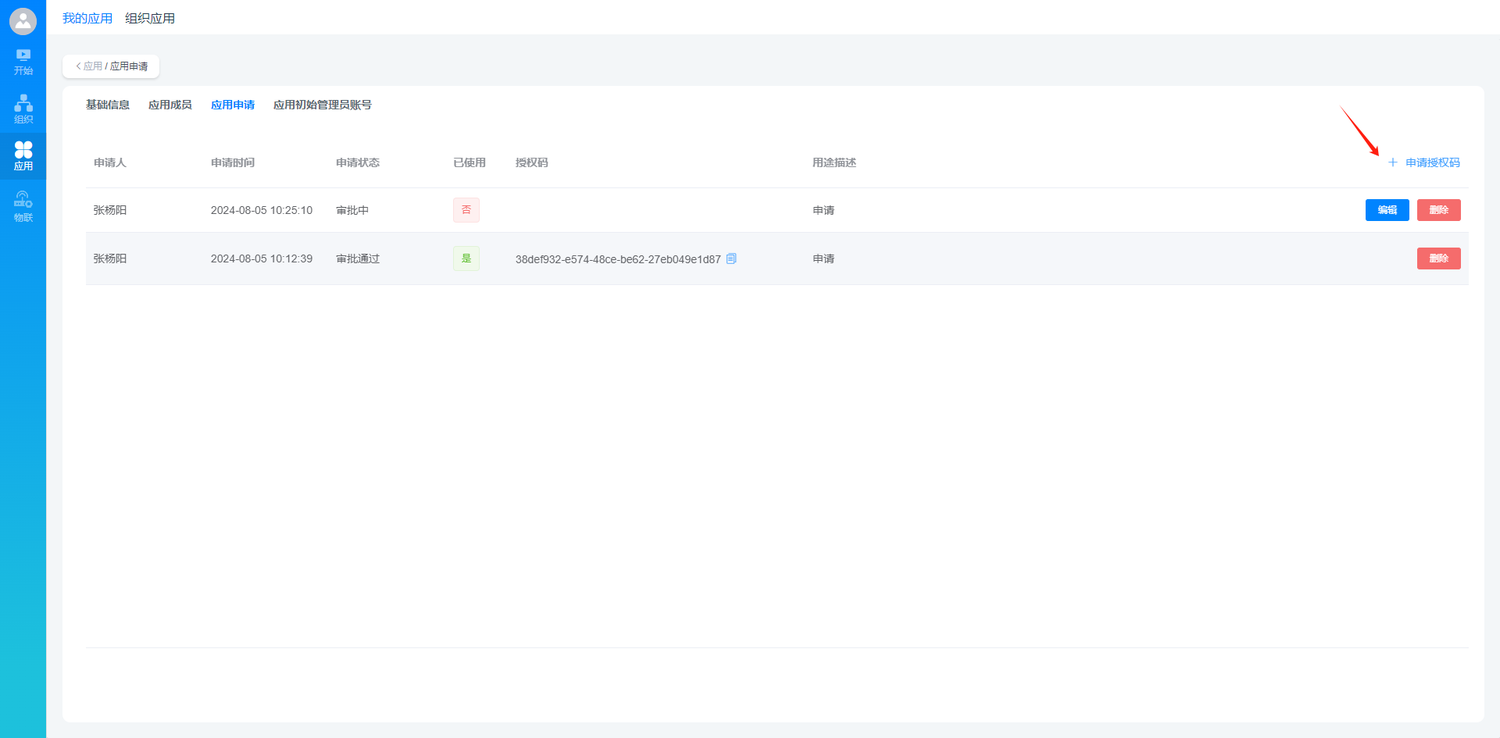The width and height of the screenshot is (1500, 738).
Task: Click the authorization code text 38def932
Action: click(617, 259)
